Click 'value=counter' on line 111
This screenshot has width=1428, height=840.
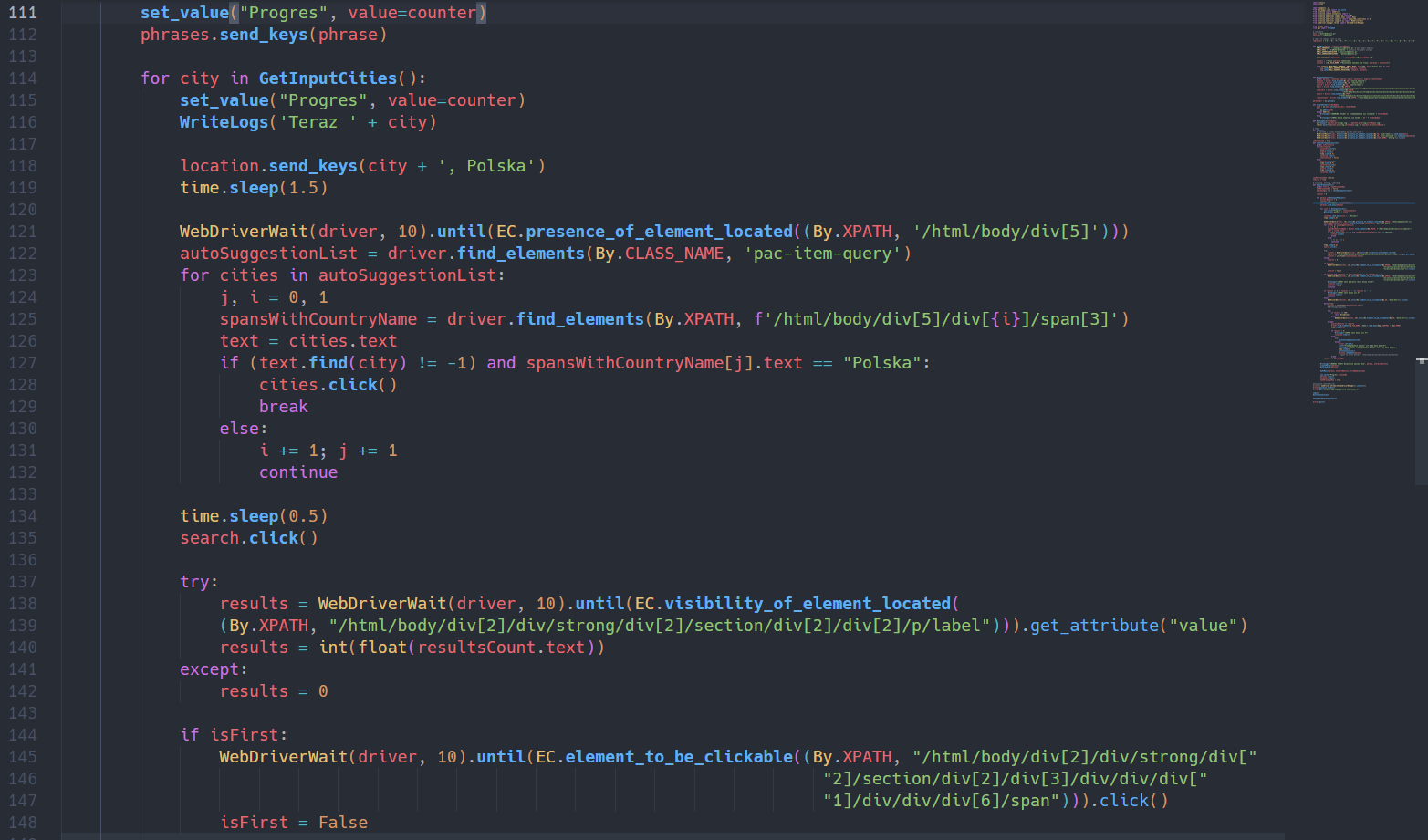[412, 13]
